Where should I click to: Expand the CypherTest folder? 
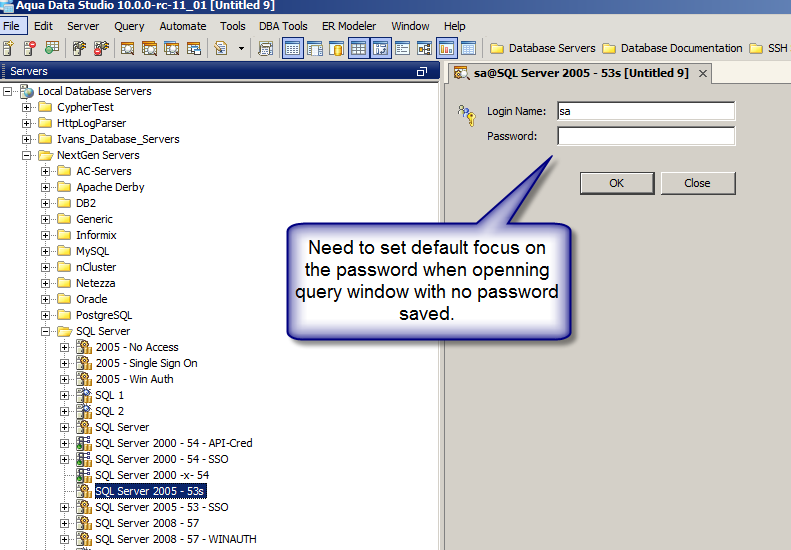coord(27,107)
